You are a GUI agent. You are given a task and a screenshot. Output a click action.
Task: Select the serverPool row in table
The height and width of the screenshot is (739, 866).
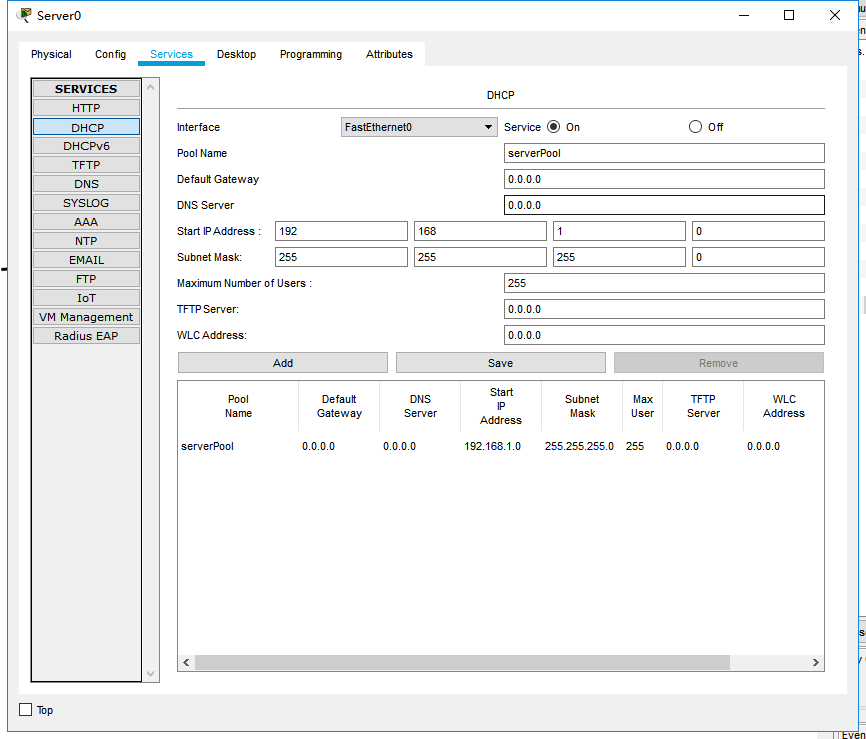coord(207,446)
